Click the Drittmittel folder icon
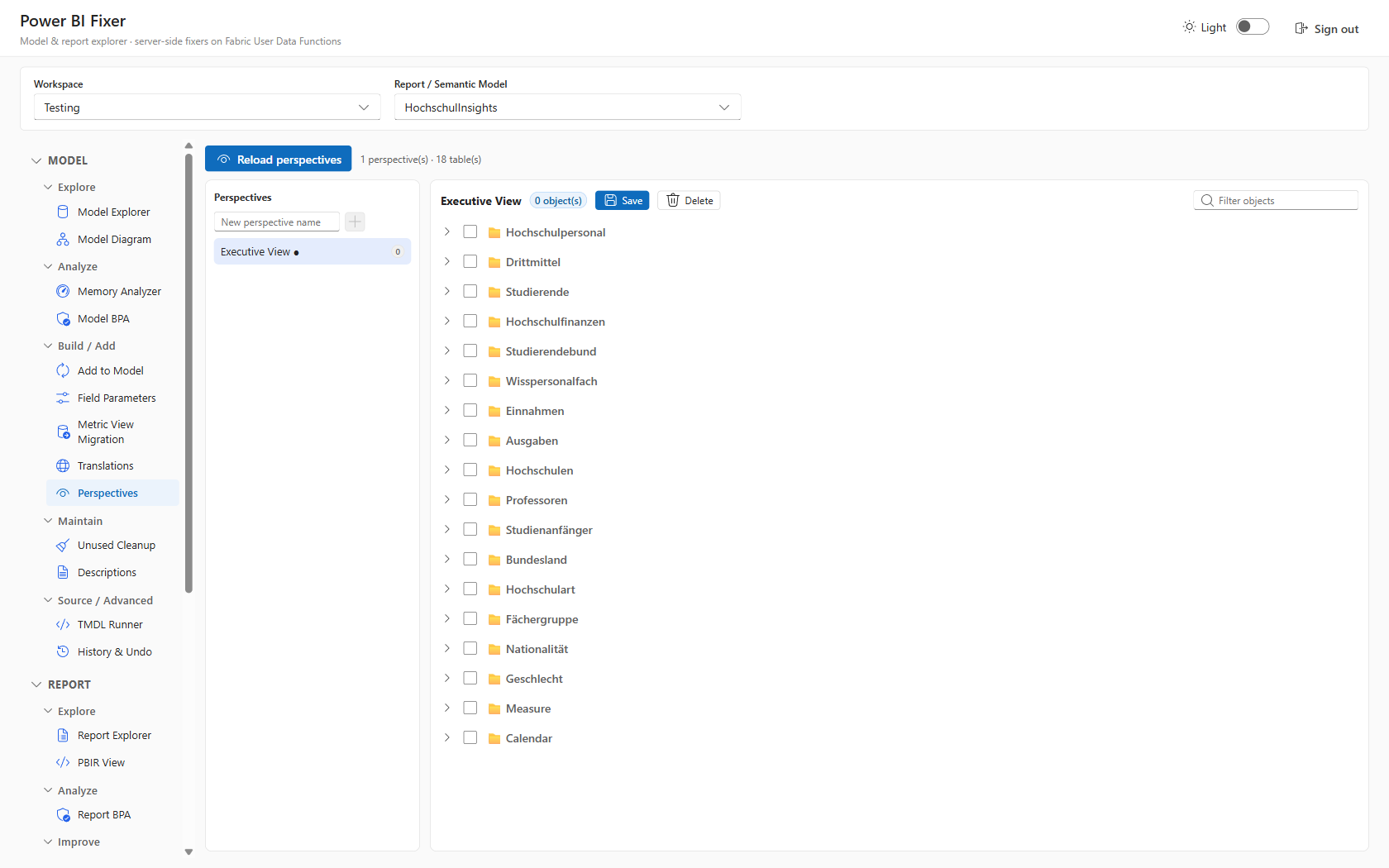The image size is (1389, 868). [494, 263]
